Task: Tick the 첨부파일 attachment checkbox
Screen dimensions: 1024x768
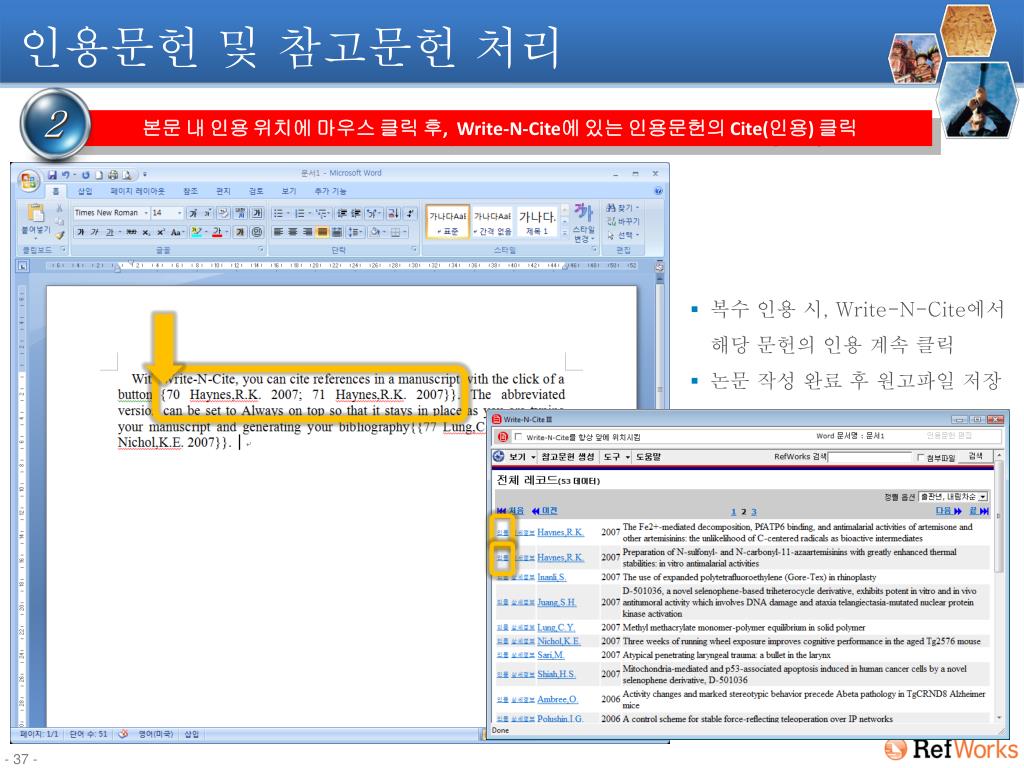Action: coord(921,457)
